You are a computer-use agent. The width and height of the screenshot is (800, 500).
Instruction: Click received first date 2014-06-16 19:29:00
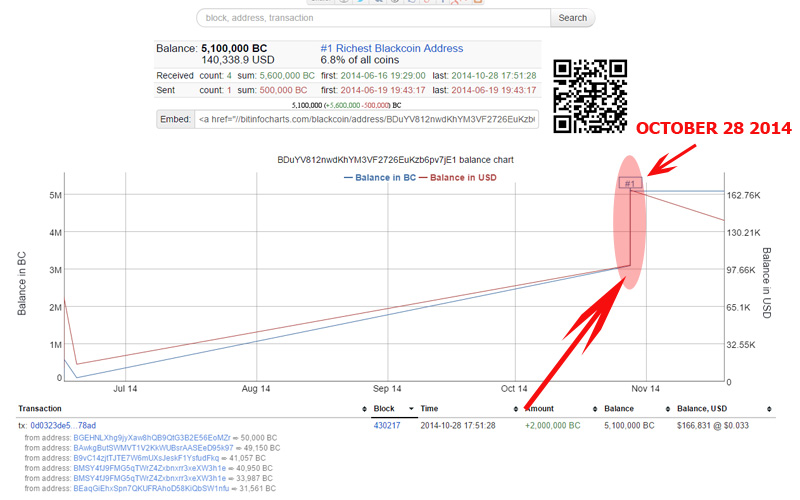[x=383, y=76]
